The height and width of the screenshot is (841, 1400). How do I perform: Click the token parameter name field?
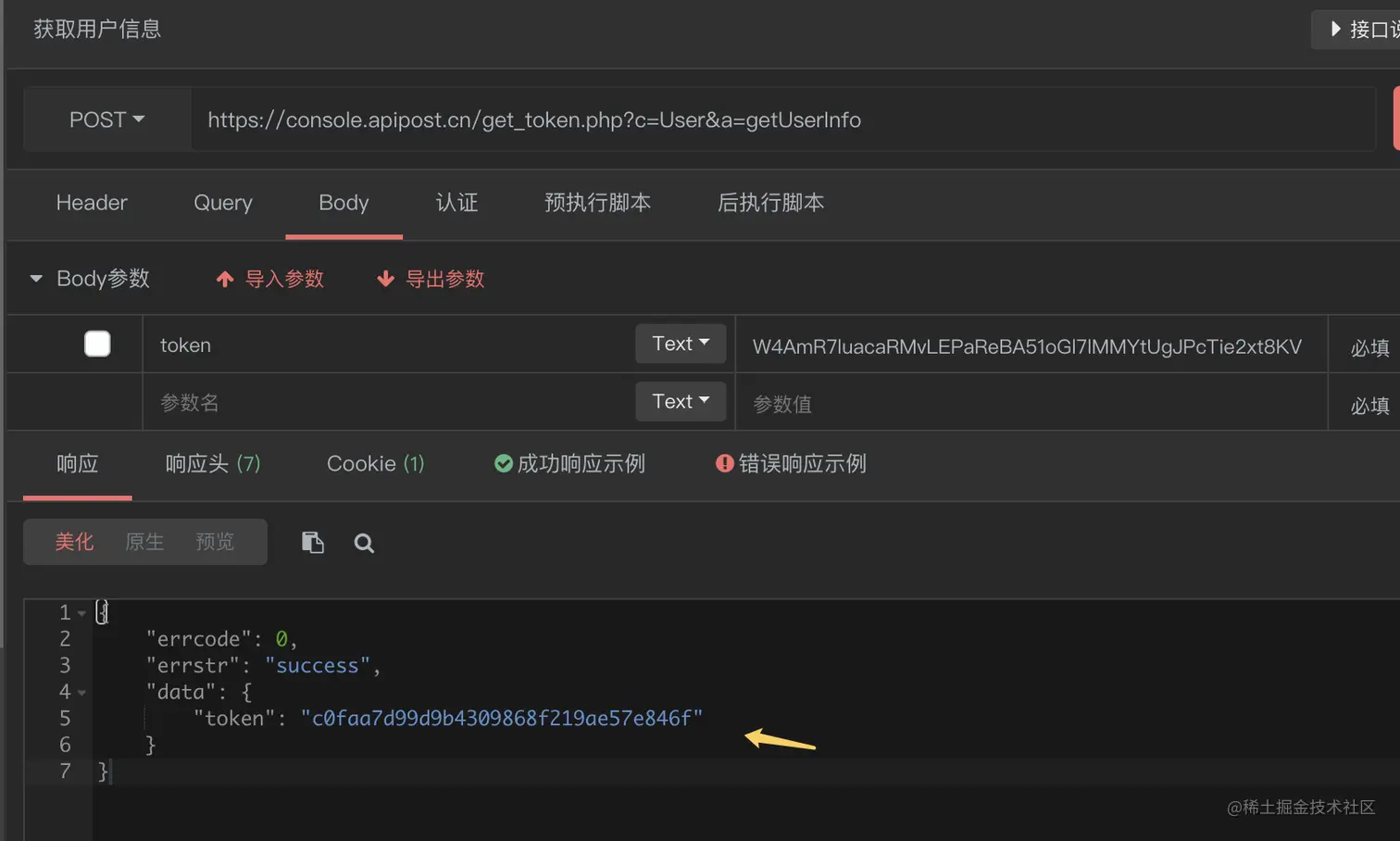[389, 345]
